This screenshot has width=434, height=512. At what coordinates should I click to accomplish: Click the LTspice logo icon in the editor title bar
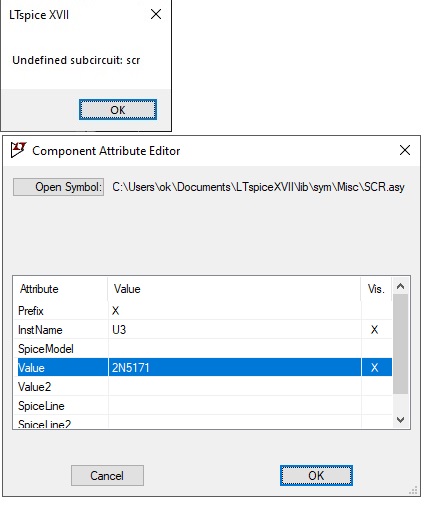pos(18,150)
